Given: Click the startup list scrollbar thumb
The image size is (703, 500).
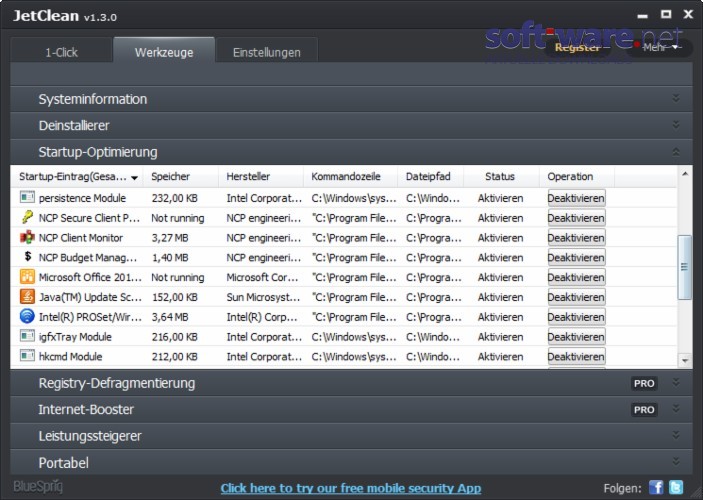Looking at the screenshot, I should pyautogui.click(x=685, y=267).
